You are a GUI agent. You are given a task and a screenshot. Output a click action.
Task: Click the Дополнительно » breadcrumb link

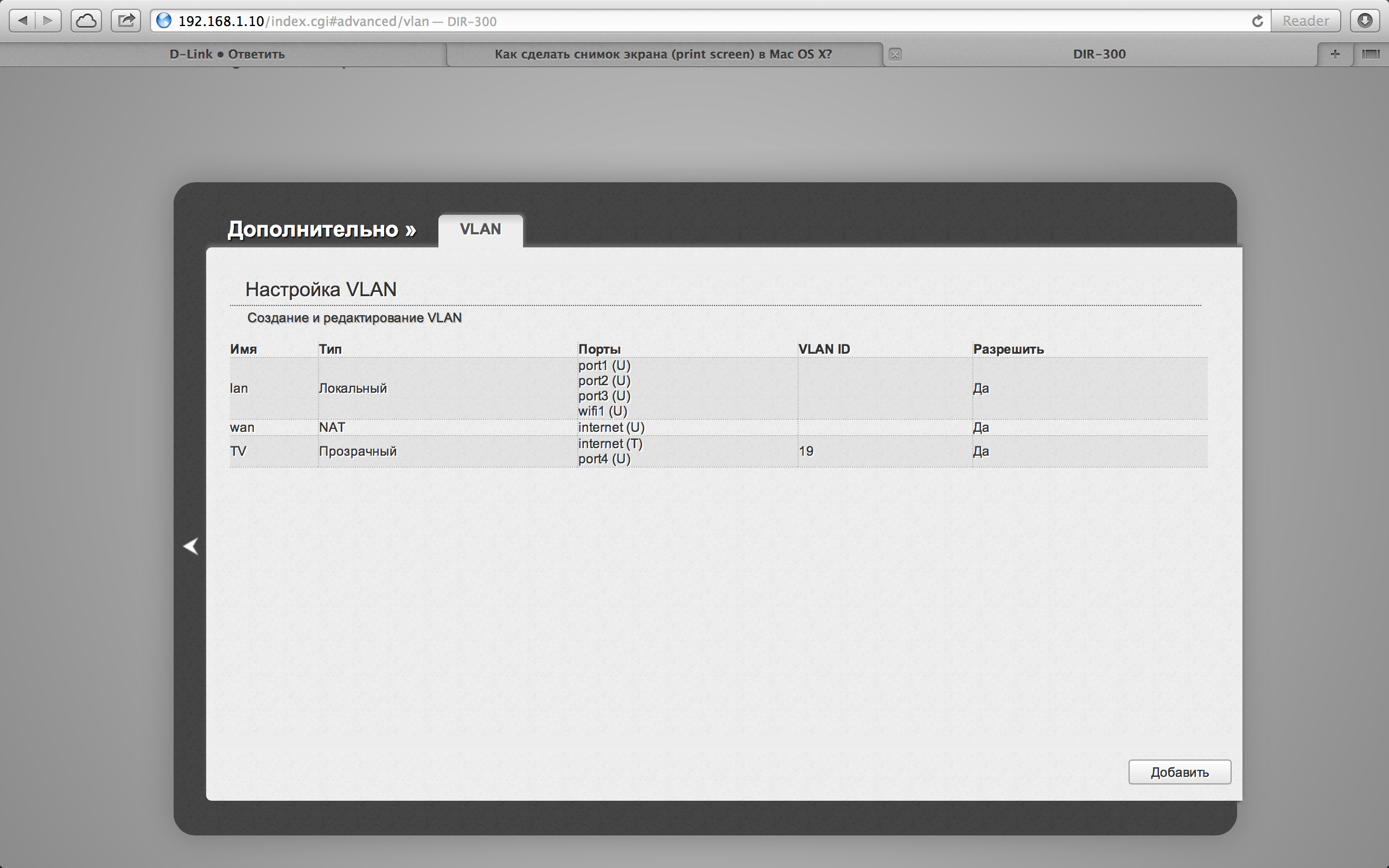tap(321, 229)
